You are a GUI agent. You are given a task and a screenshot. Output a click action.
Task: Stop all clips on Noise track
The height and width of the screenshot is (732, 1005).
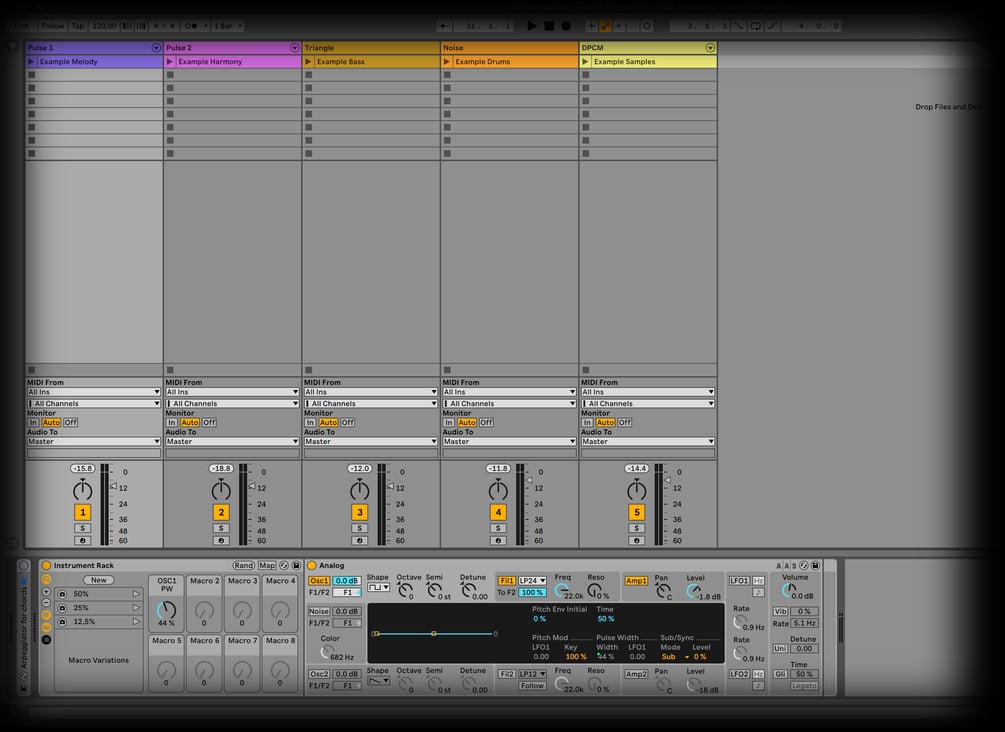pyautogui.click(x=447, y=370)
